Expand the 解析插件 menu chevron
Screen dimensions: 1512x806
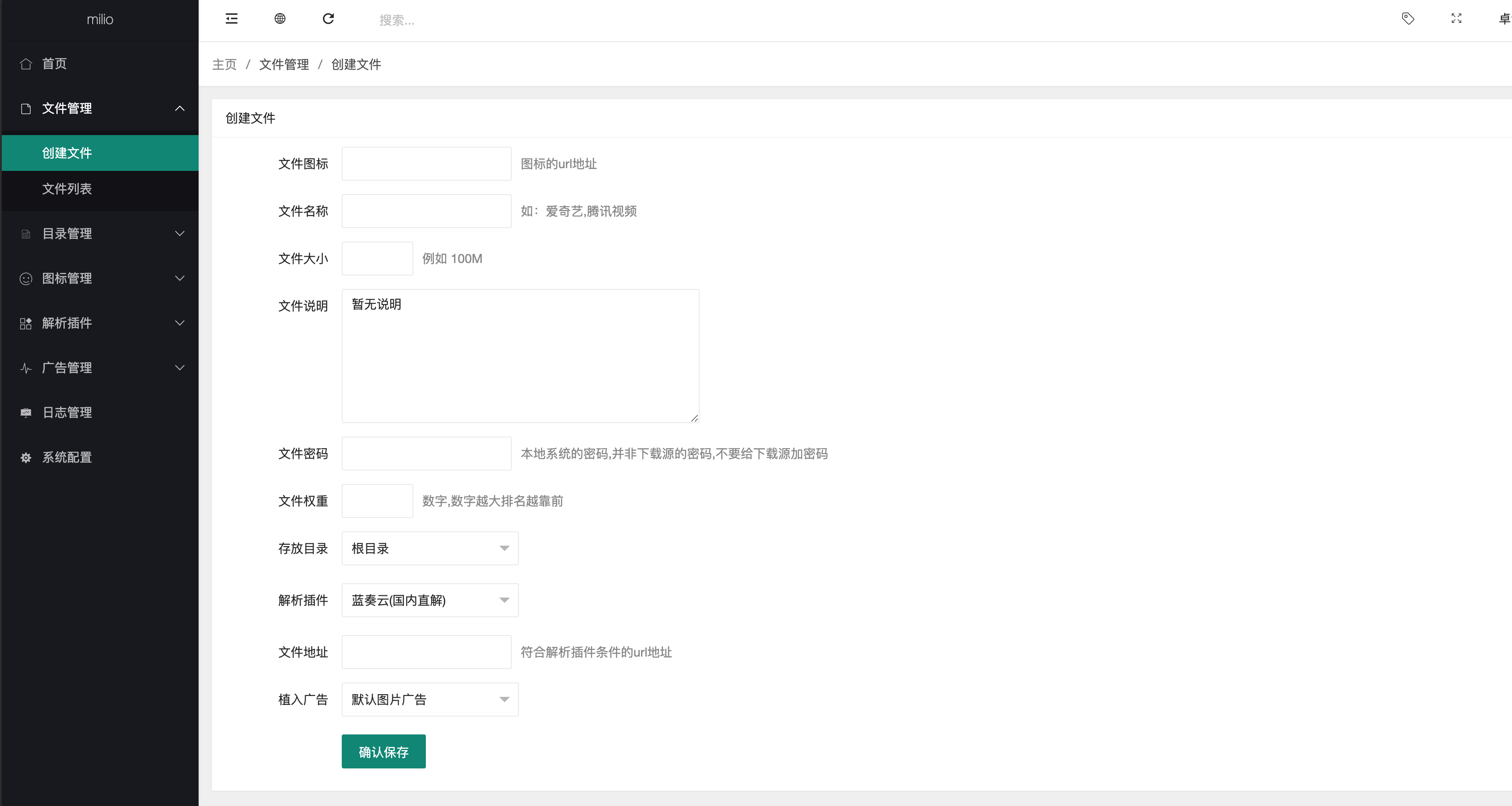180,323
